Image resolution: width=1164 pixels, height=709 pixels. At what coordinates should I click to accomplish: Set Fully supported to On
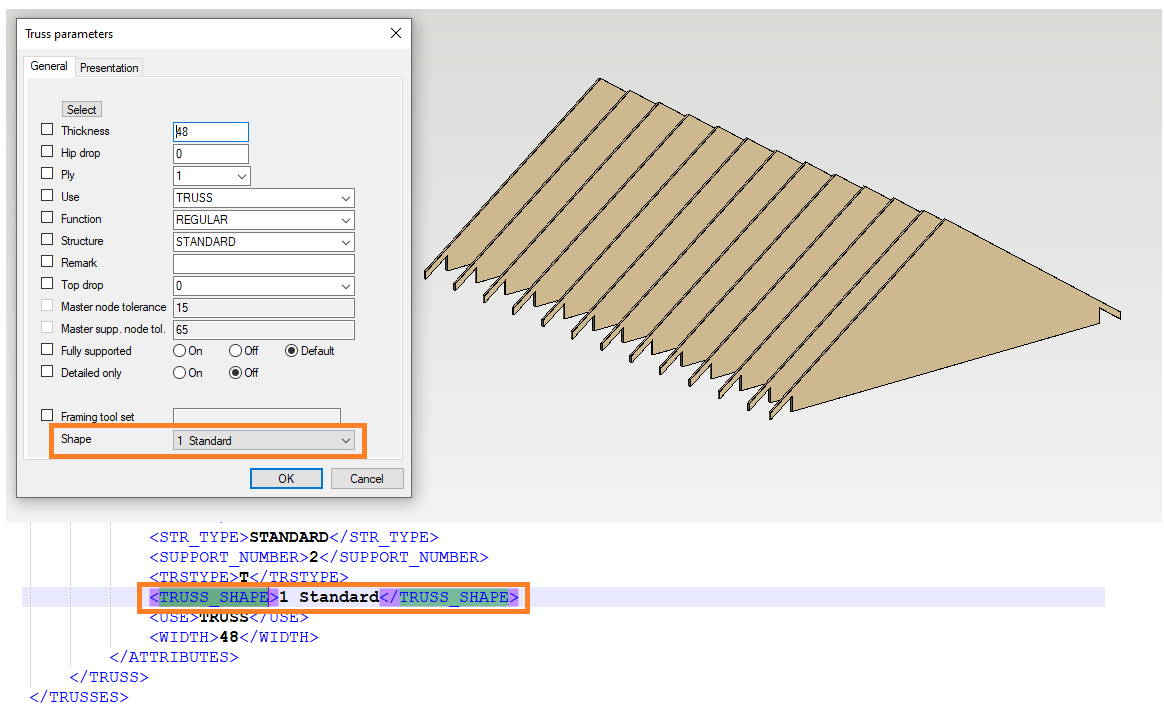coord(180,351)
